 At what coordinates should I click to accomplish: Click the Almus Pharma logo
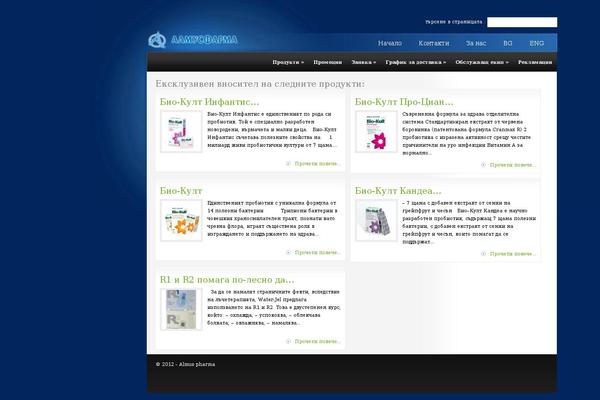click(x=193, y=39)
